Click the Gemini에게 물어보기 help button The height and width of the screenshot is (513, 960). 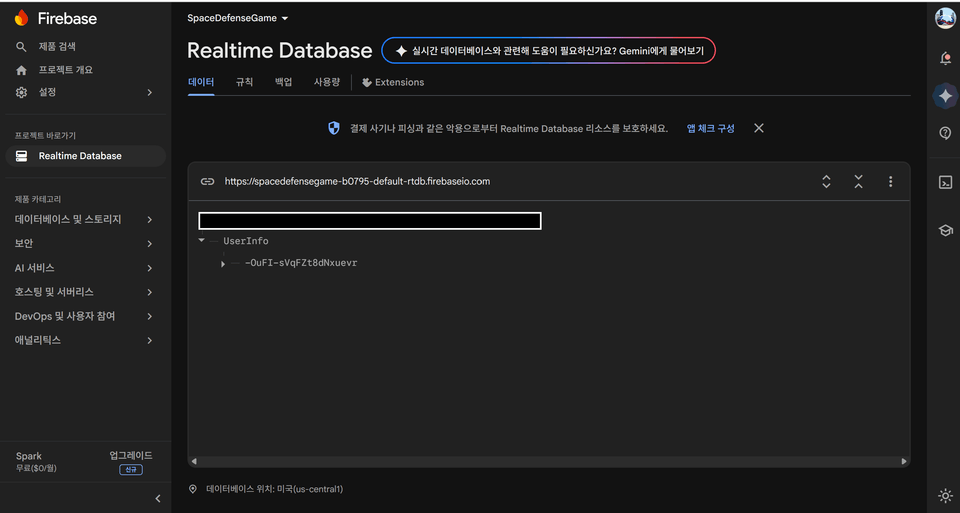[548, 51]
